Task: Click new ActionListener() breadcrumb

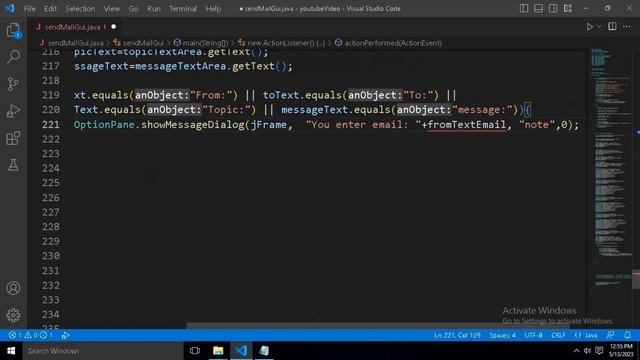Action: pos(286,43)
